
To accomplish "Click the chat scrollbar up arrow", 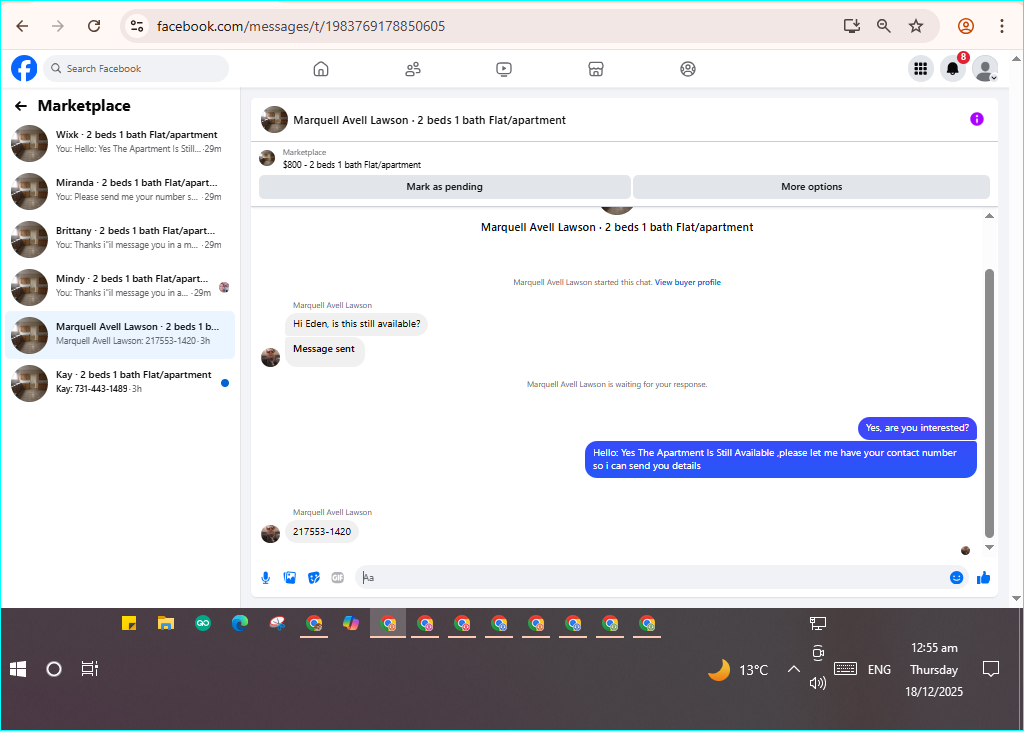I will coord(989,216).
